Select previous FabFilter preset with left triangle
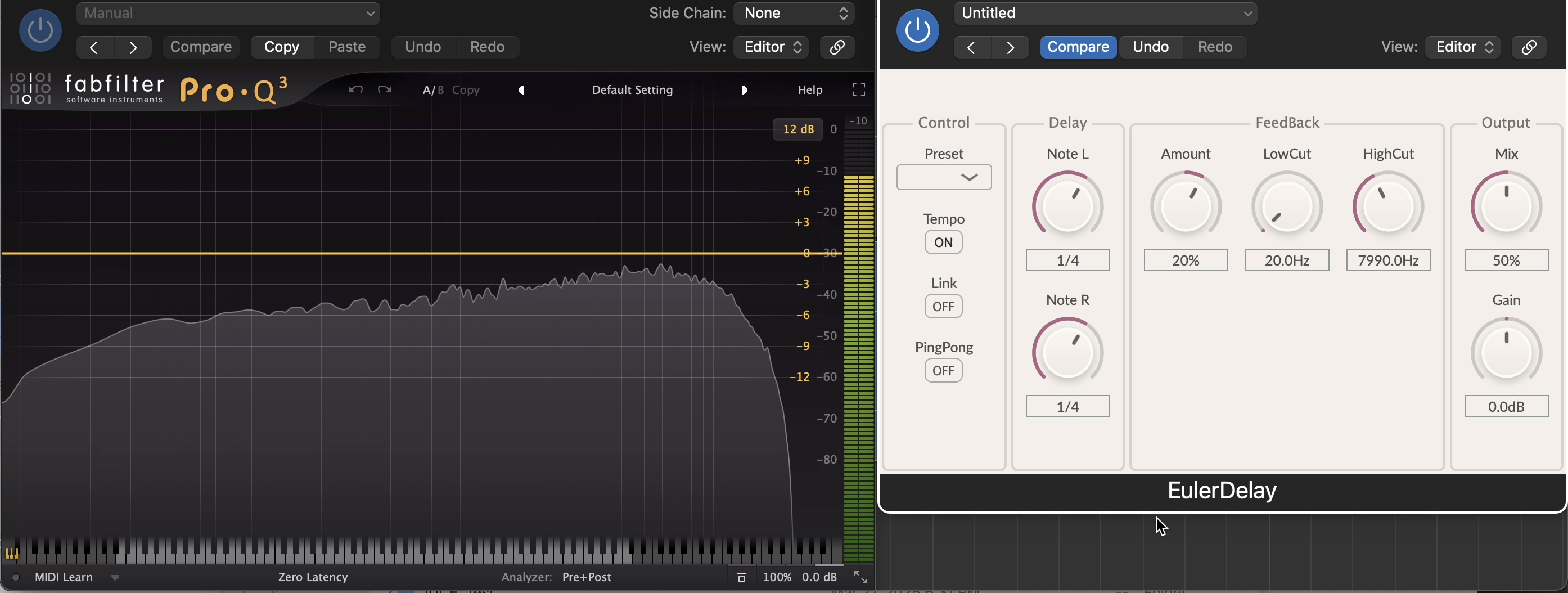Image resolution: width=1568 pixels, height=593 pixels. [x=522, y=90]
